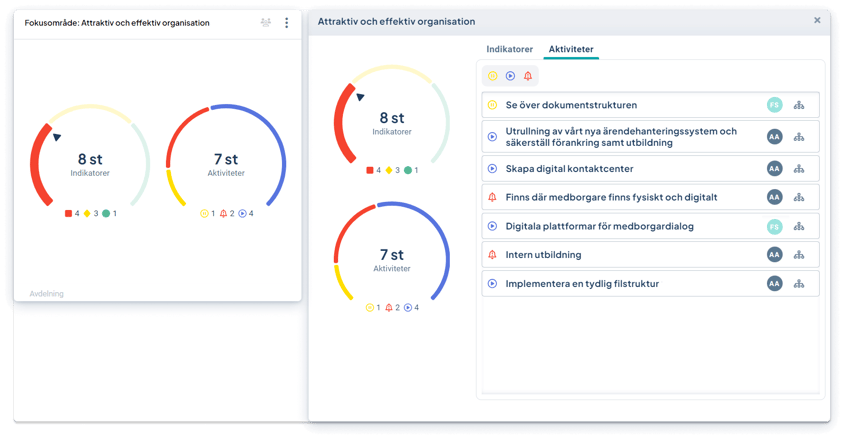The width and height of the screenshot is (844, 439).
Task: Click the 8 st Indikatorer gauge in detail panel
Action: (391, 122)
